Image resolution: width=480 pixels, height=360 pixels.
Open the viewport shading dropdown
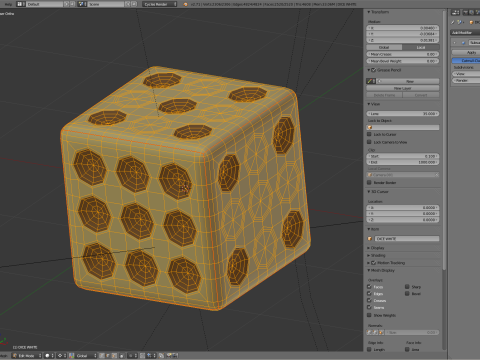[x=49, y=356]
